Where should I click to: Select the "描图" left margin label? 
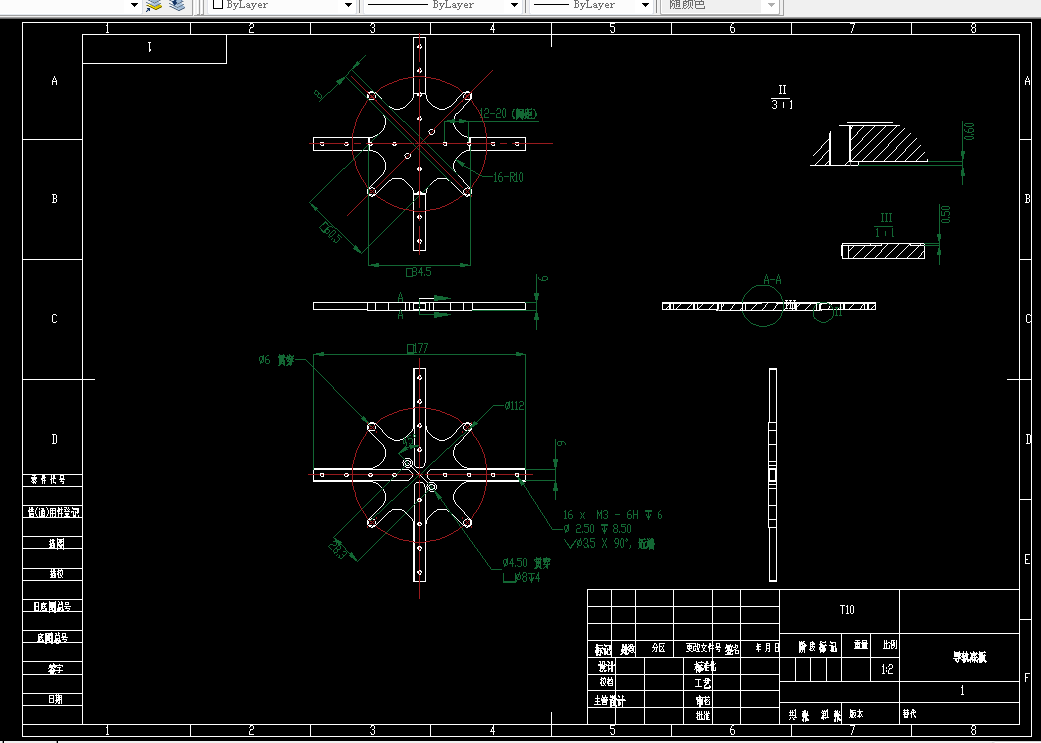tap(56, 543)
